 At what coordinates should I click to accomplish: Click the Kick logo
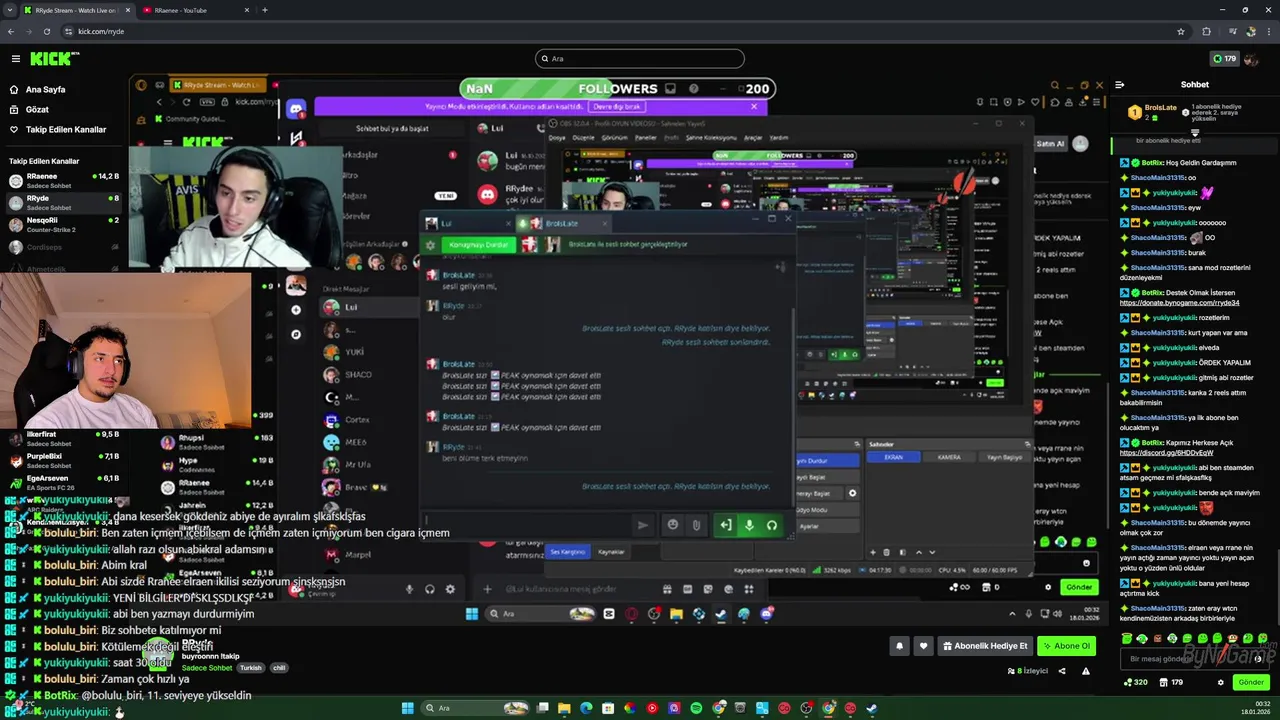(x=50, y=59)
